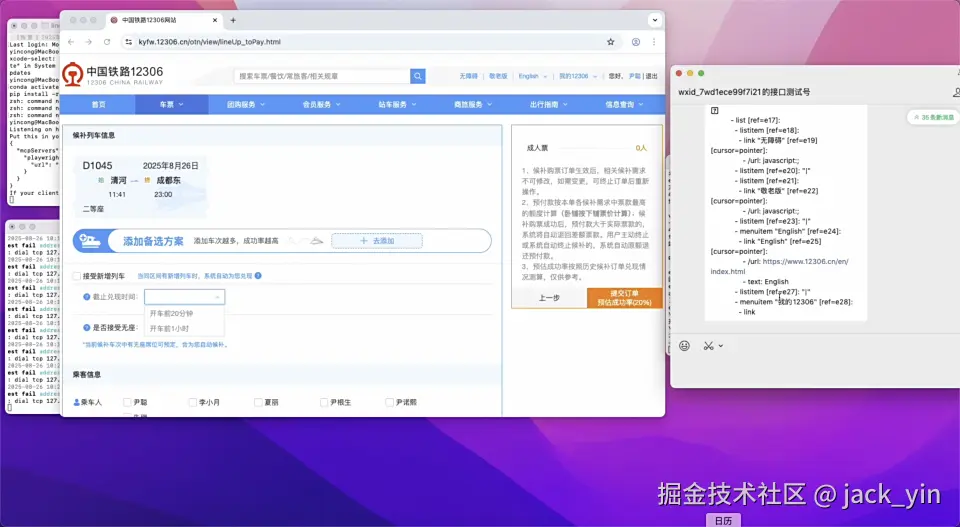This screenshot has height=527, width=960.
Task: Expand the 站车服务 navigation menu
Action: click(x=397, y=105)
